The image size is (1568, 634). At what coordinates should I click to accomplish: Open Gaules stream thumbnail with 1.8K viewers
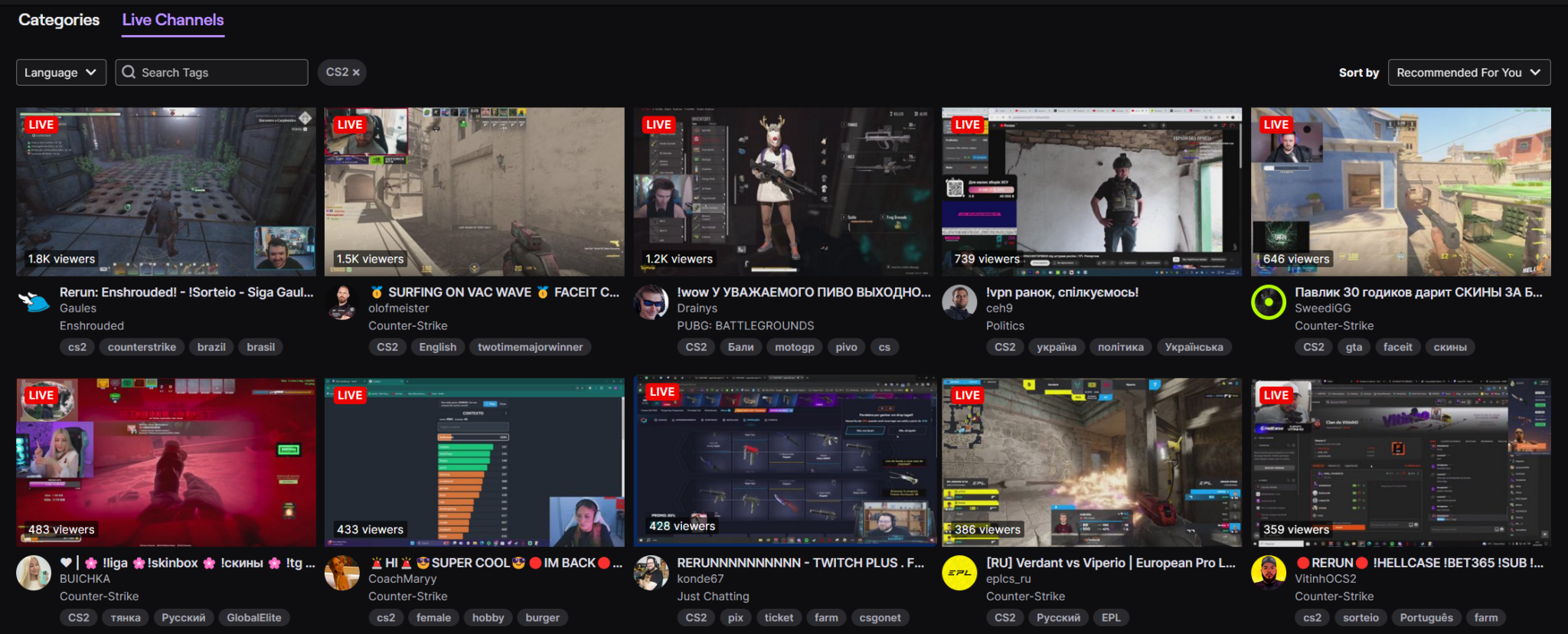coord(166,191)
